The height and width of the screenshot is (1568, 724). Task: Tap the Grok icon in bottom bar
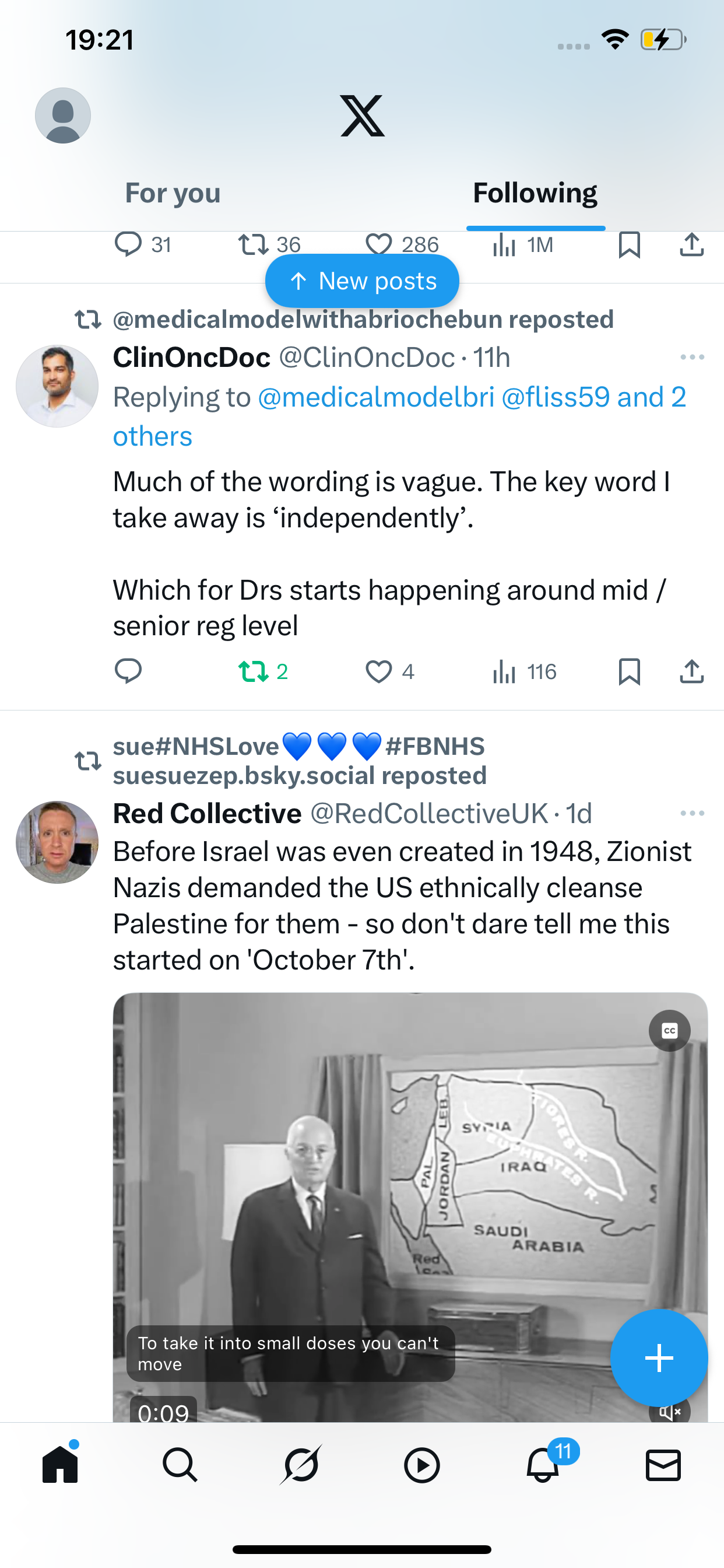(301, 1465)
